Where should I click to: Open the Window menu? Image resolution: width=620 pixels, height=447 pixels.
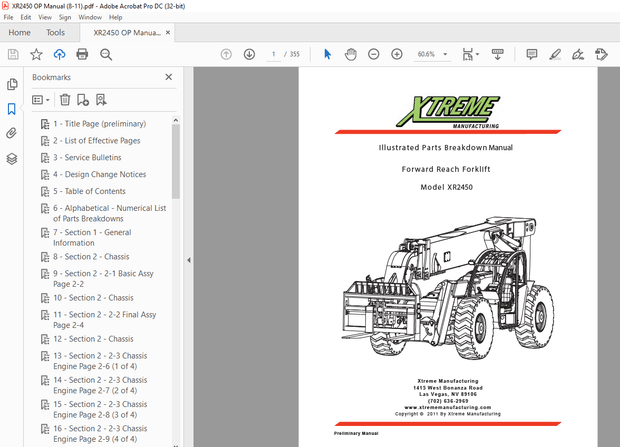90,17
